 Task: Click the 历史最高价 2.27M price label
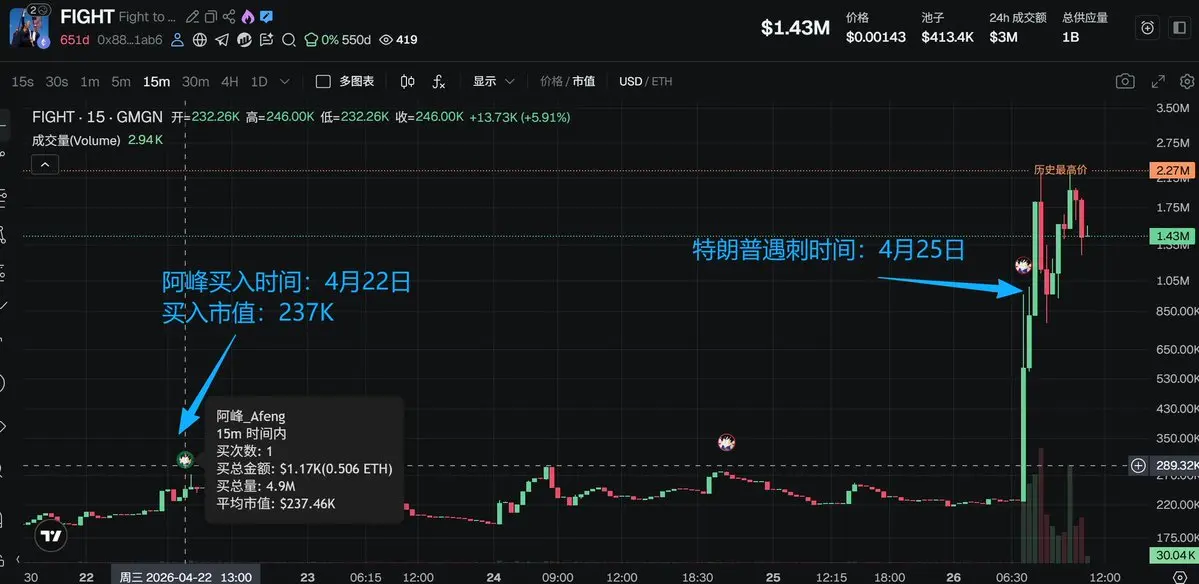click(x=1171, y=170)
